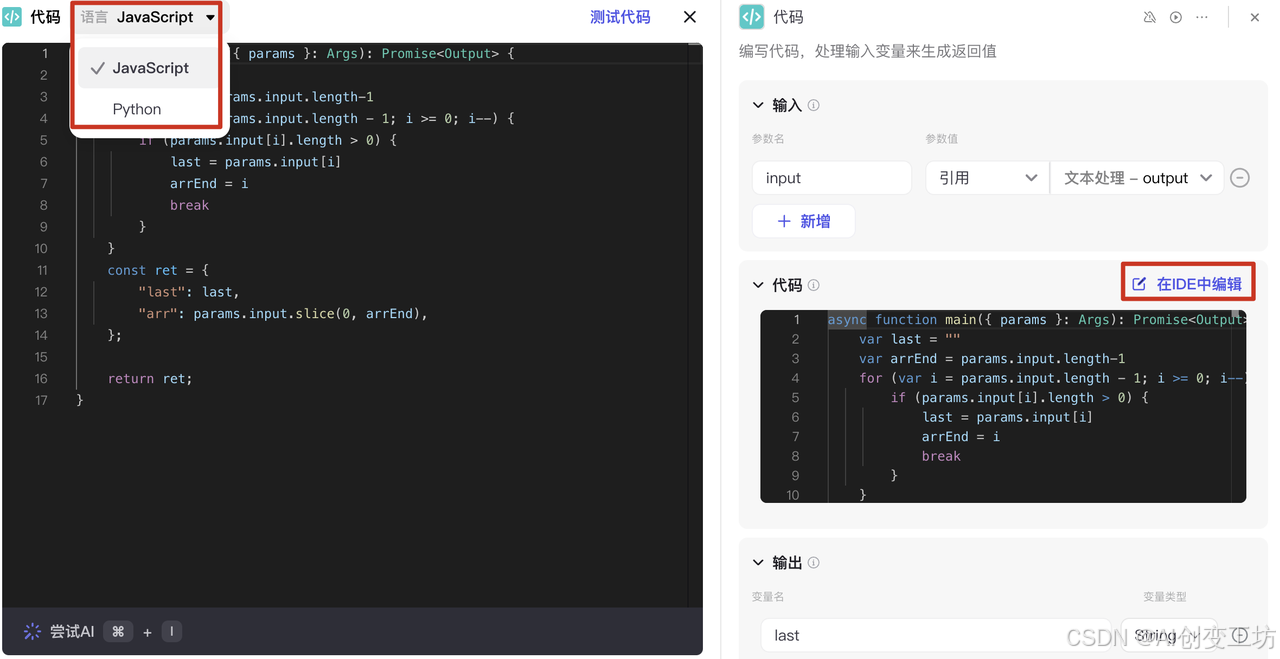
Task: Click the ⌘ shortcut key badge
Action: pyautogui.click(x=118, y=631)
